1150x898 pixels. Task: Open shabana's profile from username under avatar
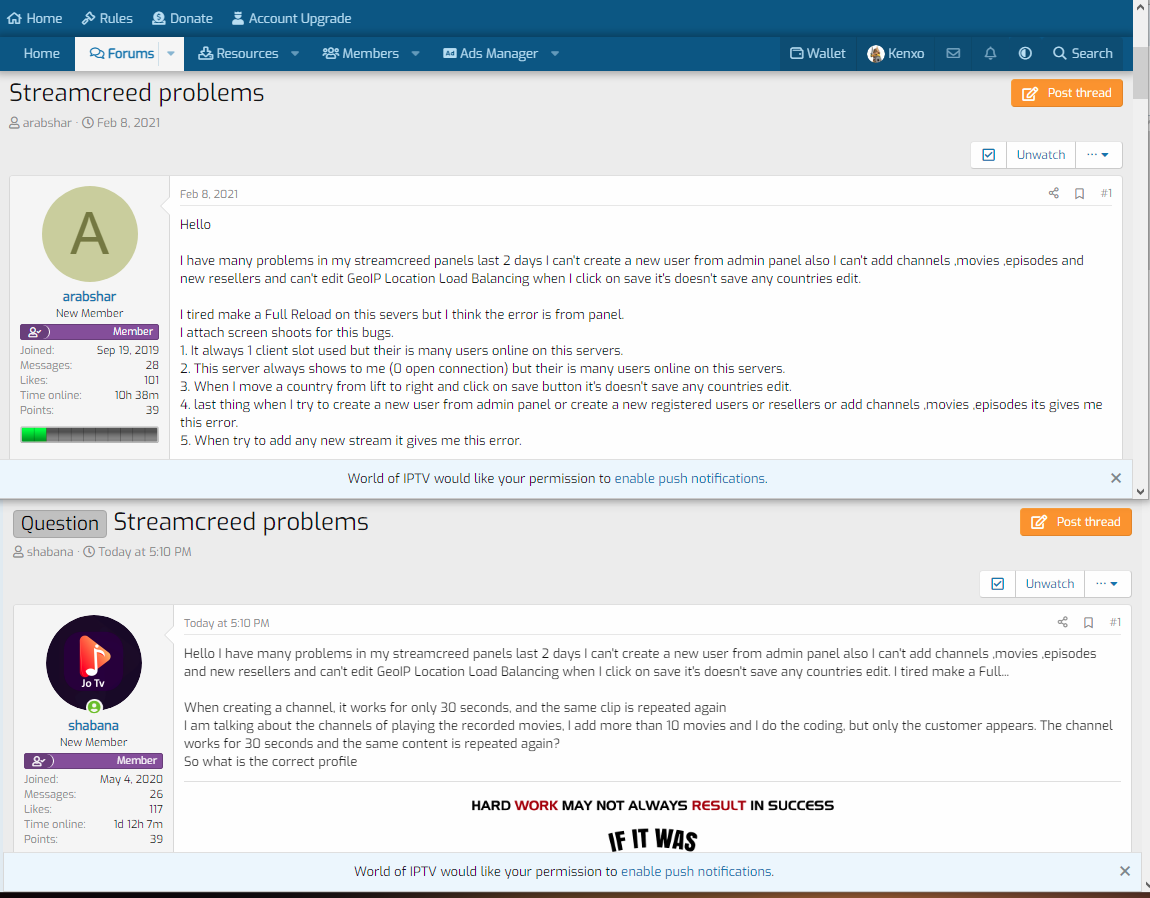click(x=93, y=726)
